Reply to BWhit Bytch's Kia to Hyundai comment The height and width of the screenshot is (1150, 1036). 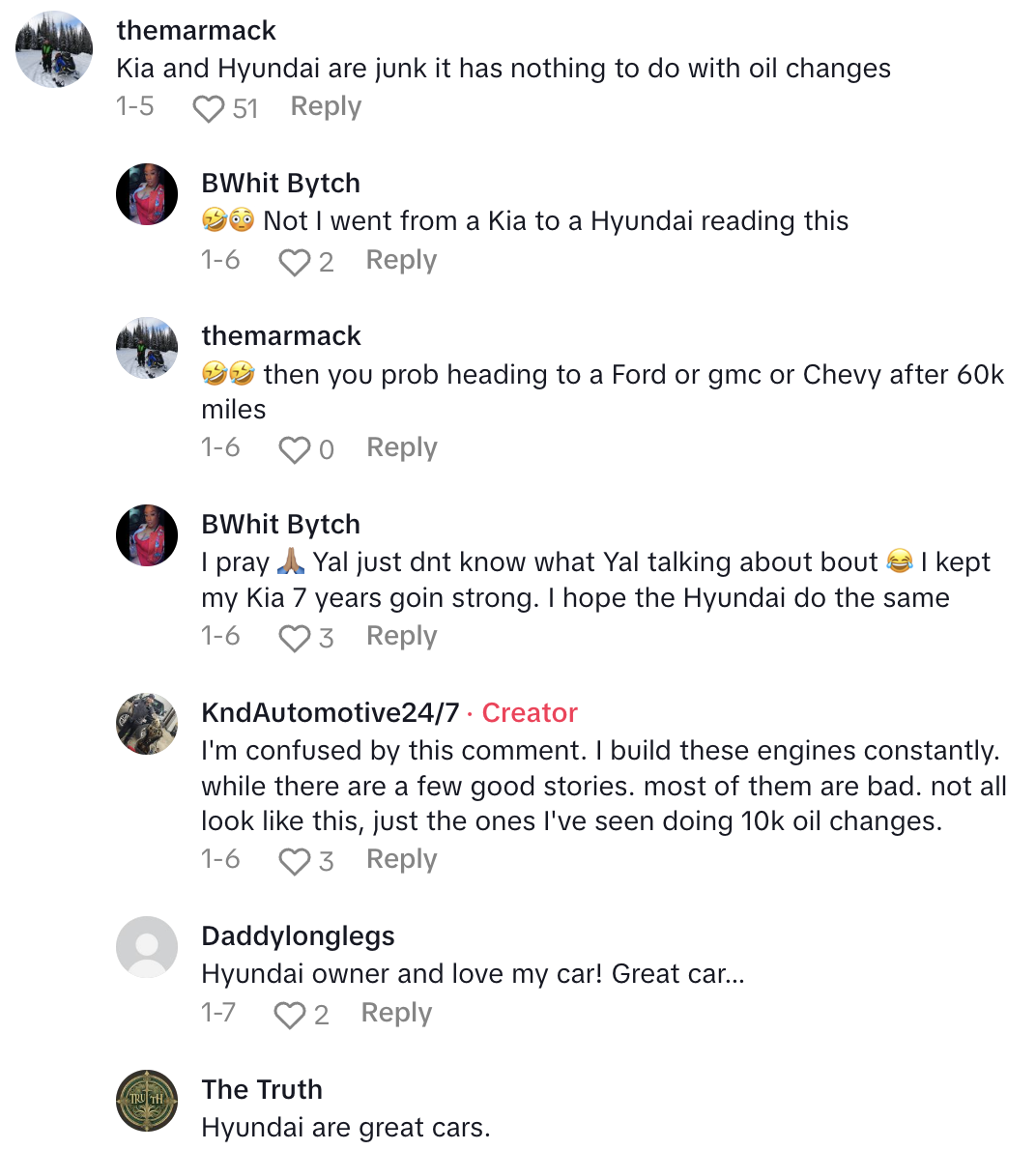pyautogui.click(x=401, y=260)
